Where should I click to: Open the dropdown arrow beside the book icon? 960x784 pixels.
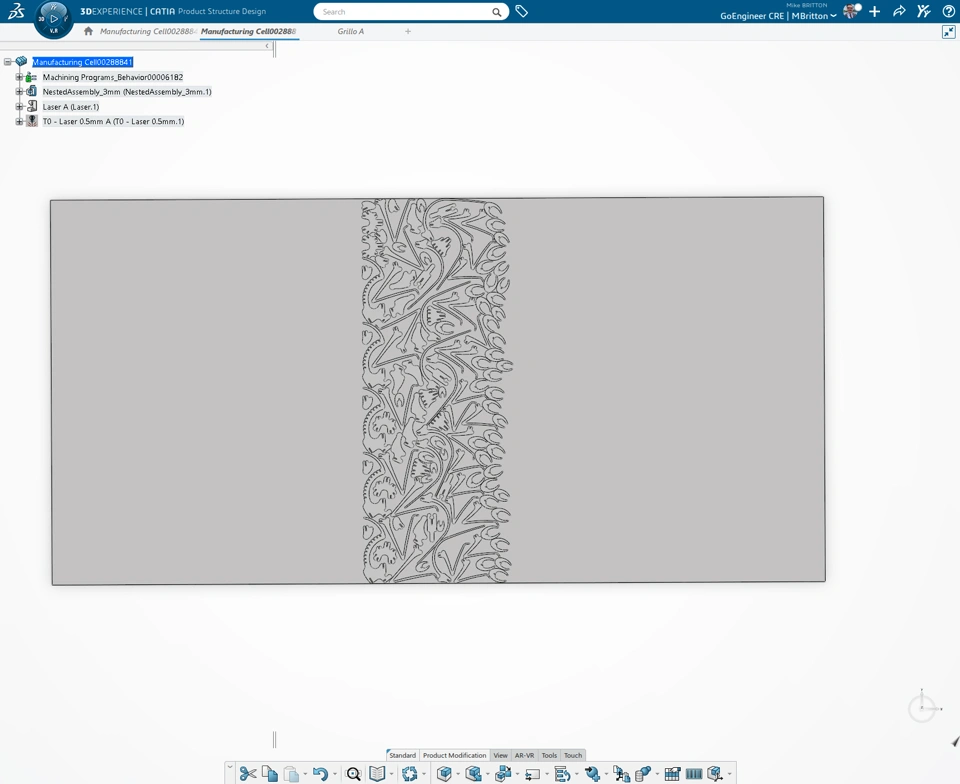(391, 775)
